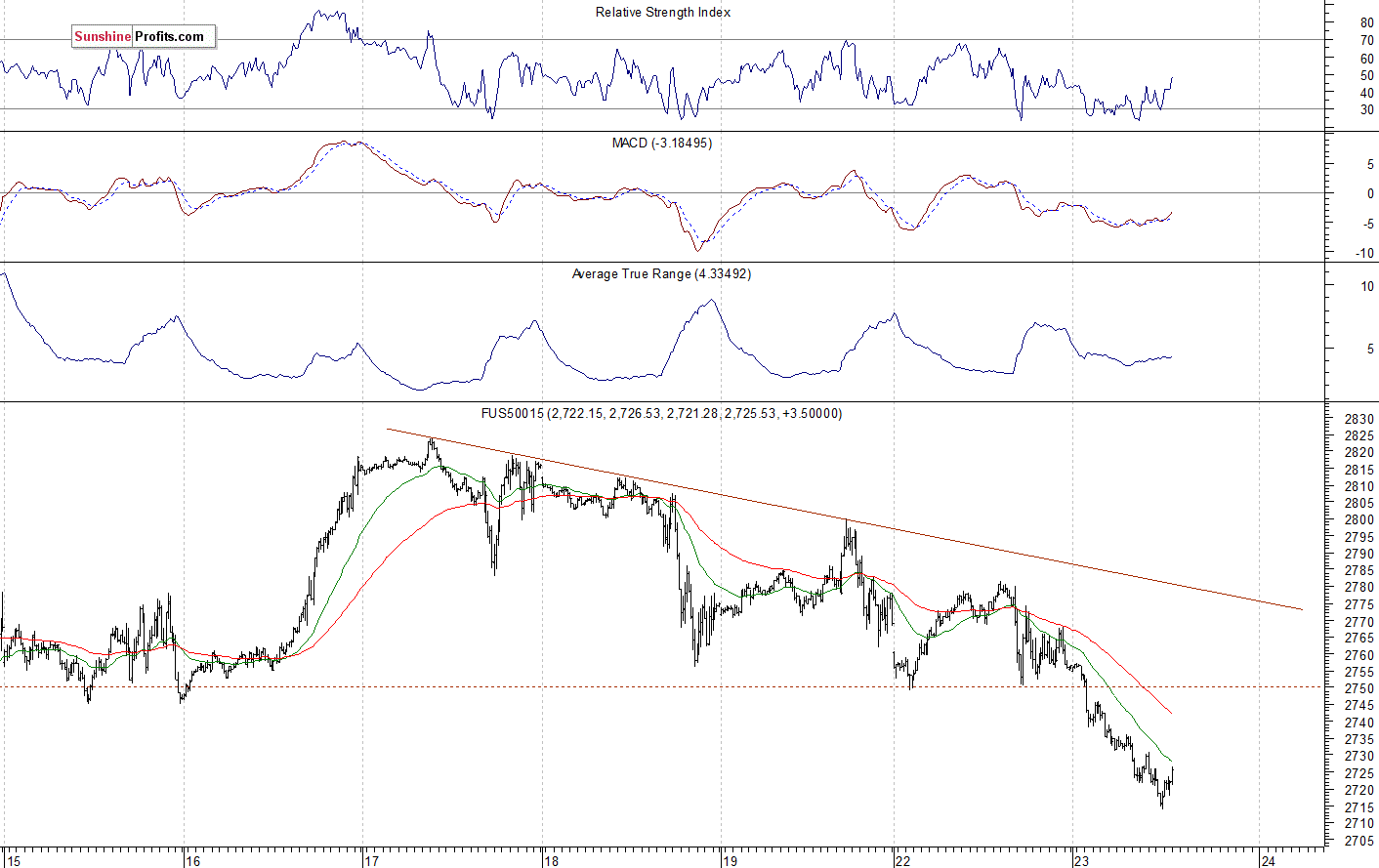Click the FUS50015 price panel title

pyautogui.click(x=661, y=414)
